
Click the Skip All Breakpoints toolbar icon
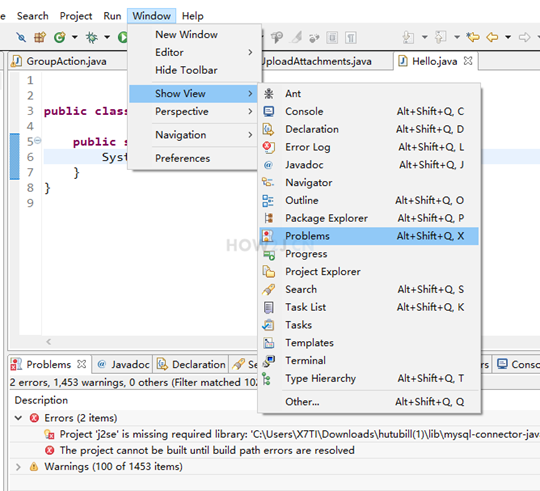21,37
